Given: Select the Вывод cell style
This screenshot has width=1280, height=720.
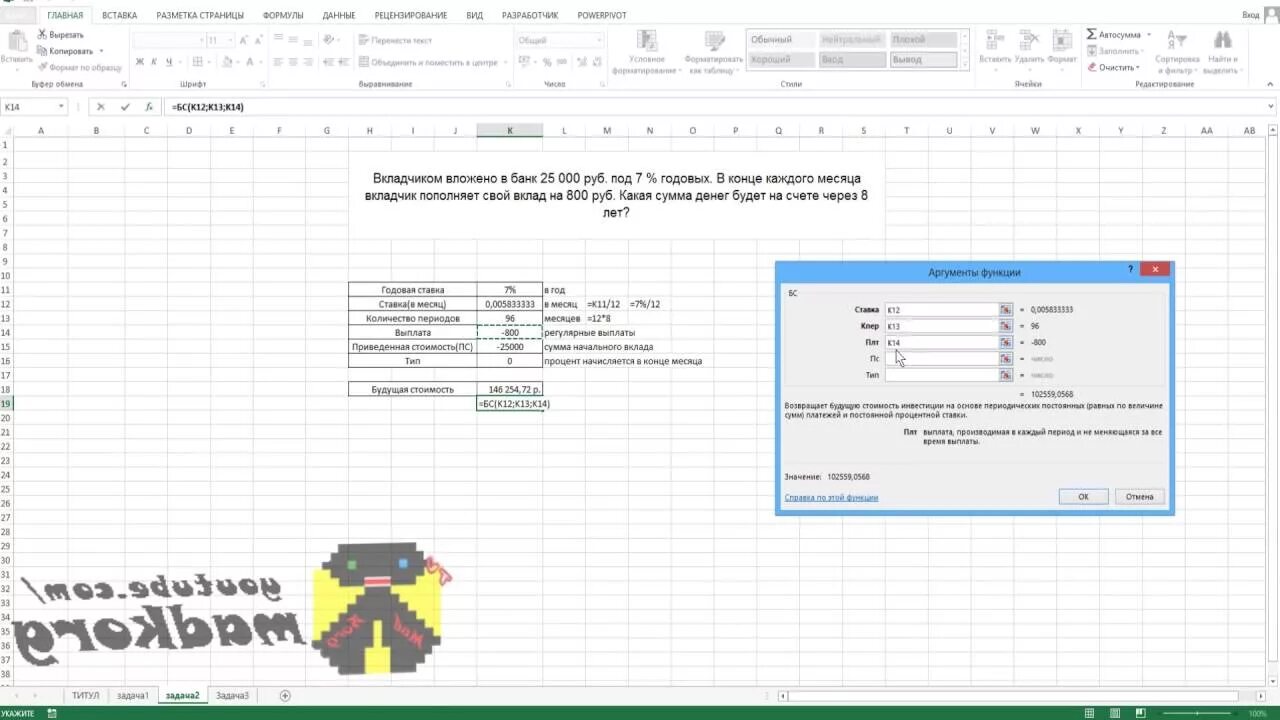Looking at the screenshot, I should [x=922, y=60].
